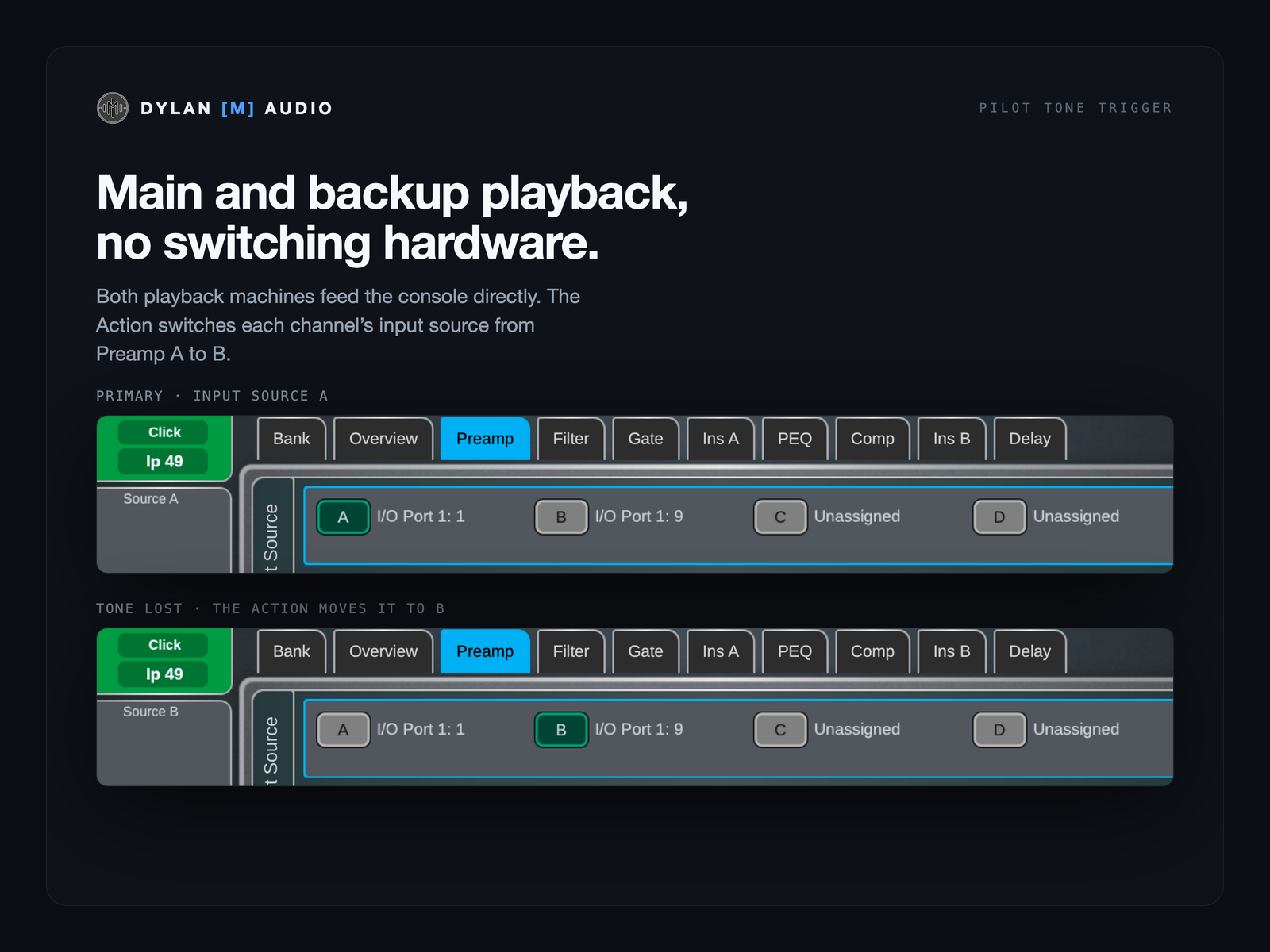Image resolution: width=1270 pixels, height=952 pixels.
Task: Switch to Preamp tab in the primary panel
Action: [485, 439]
